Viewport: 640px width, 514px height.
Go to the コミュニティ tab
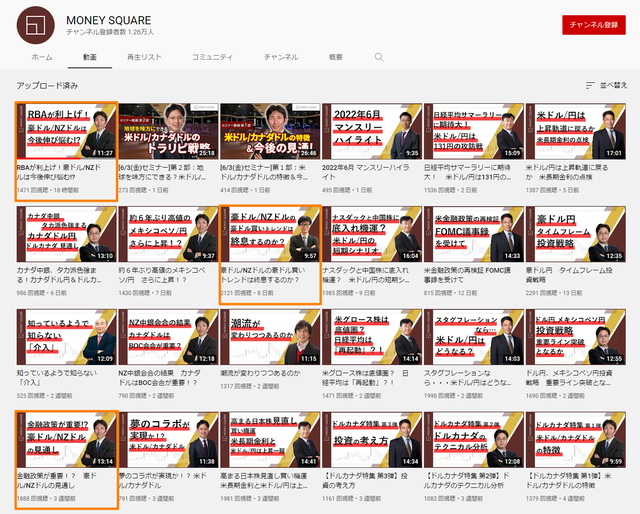point(212,57)
